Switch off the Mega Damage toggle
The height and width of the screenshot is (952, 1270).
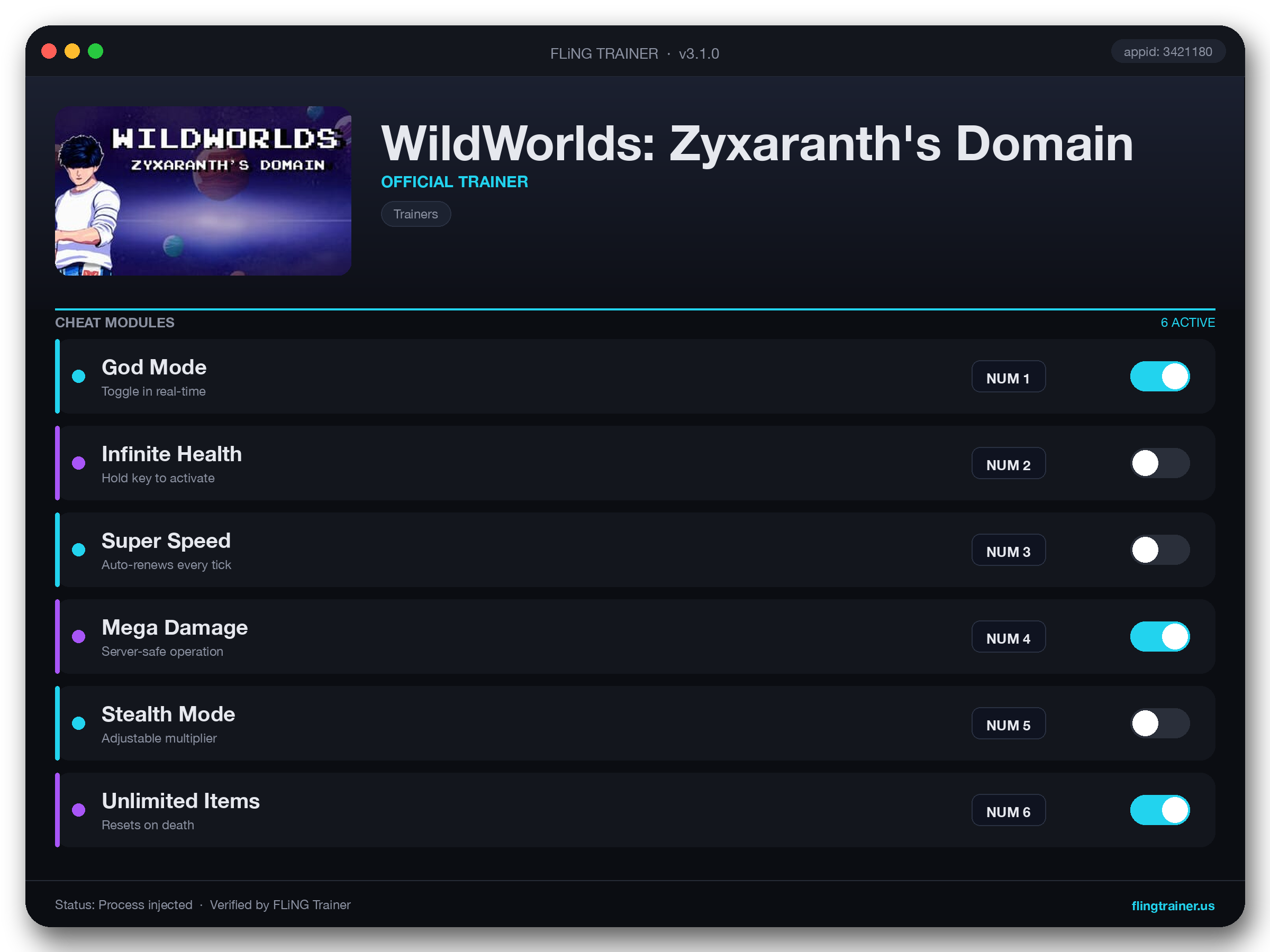point(1159,636)
